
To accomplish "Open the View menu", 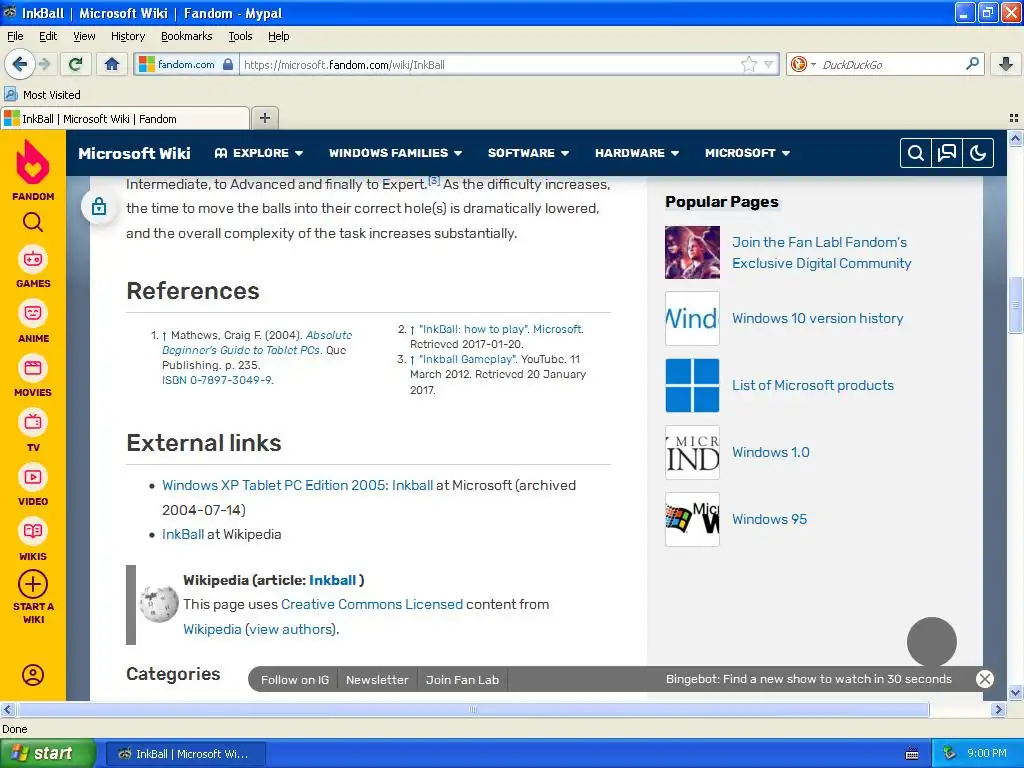I will coord(84,36).
